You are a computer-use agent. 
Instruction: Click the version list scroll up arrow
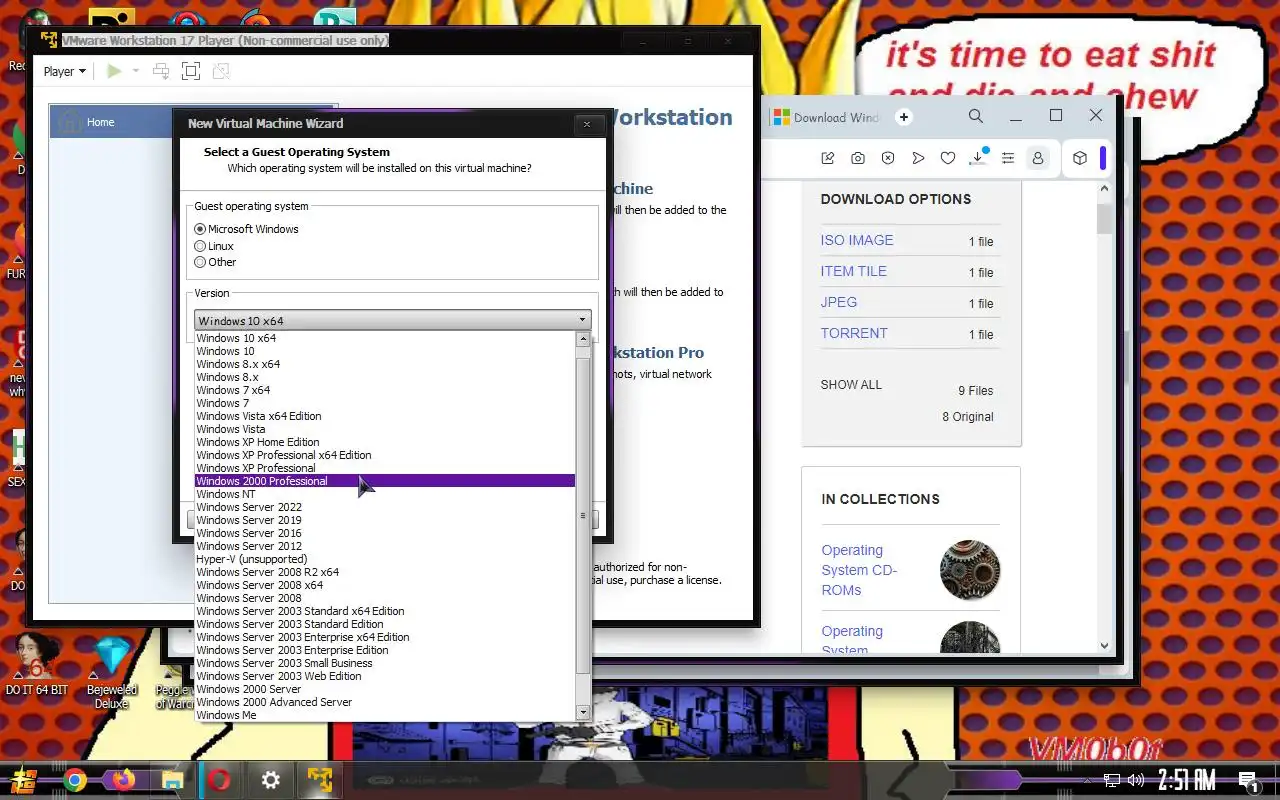click(x=584, y=340)
